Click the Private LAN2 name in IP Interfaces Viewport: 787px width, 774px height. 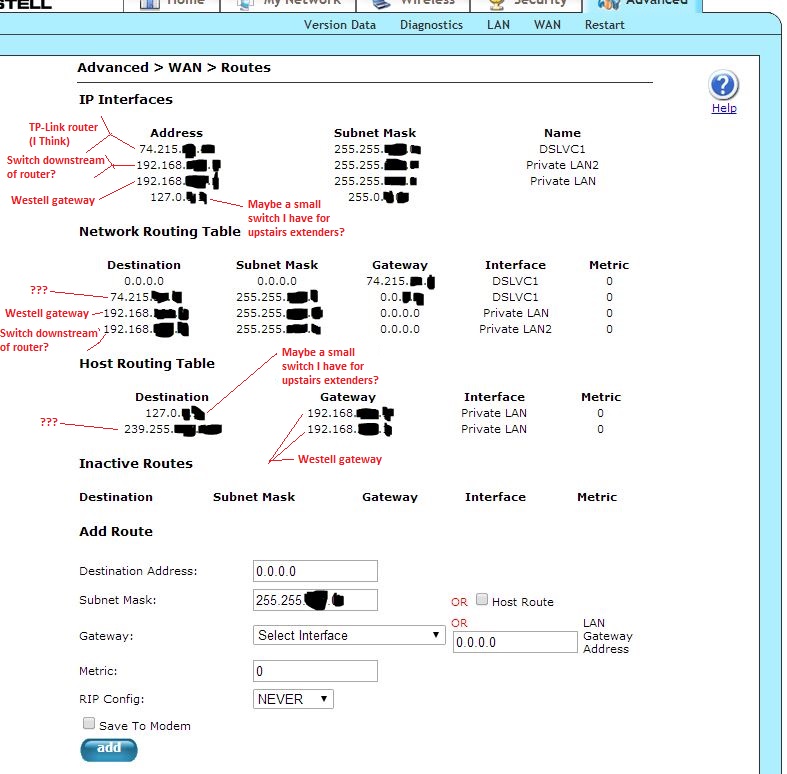(x=562, y=165)
